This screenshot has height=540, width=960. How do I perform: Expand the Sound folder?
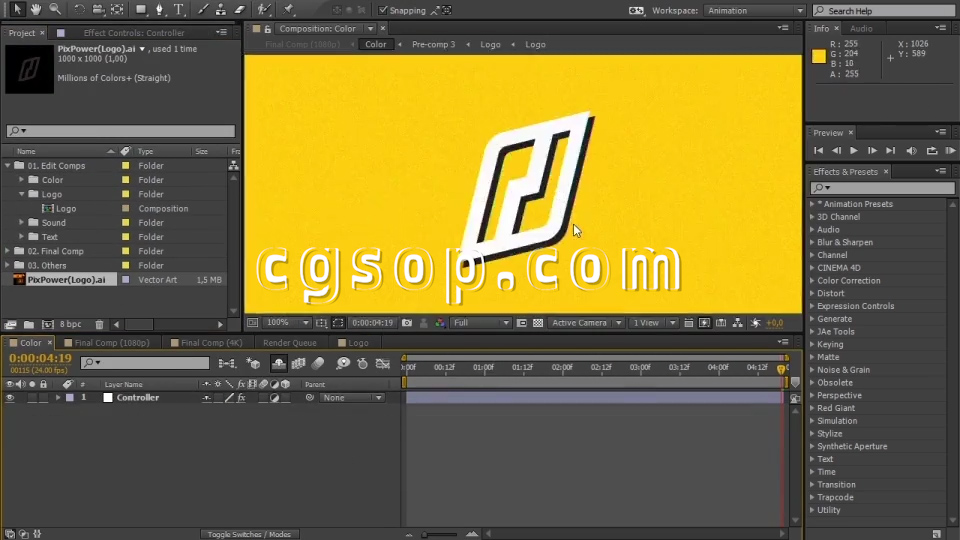pos(21,223)
